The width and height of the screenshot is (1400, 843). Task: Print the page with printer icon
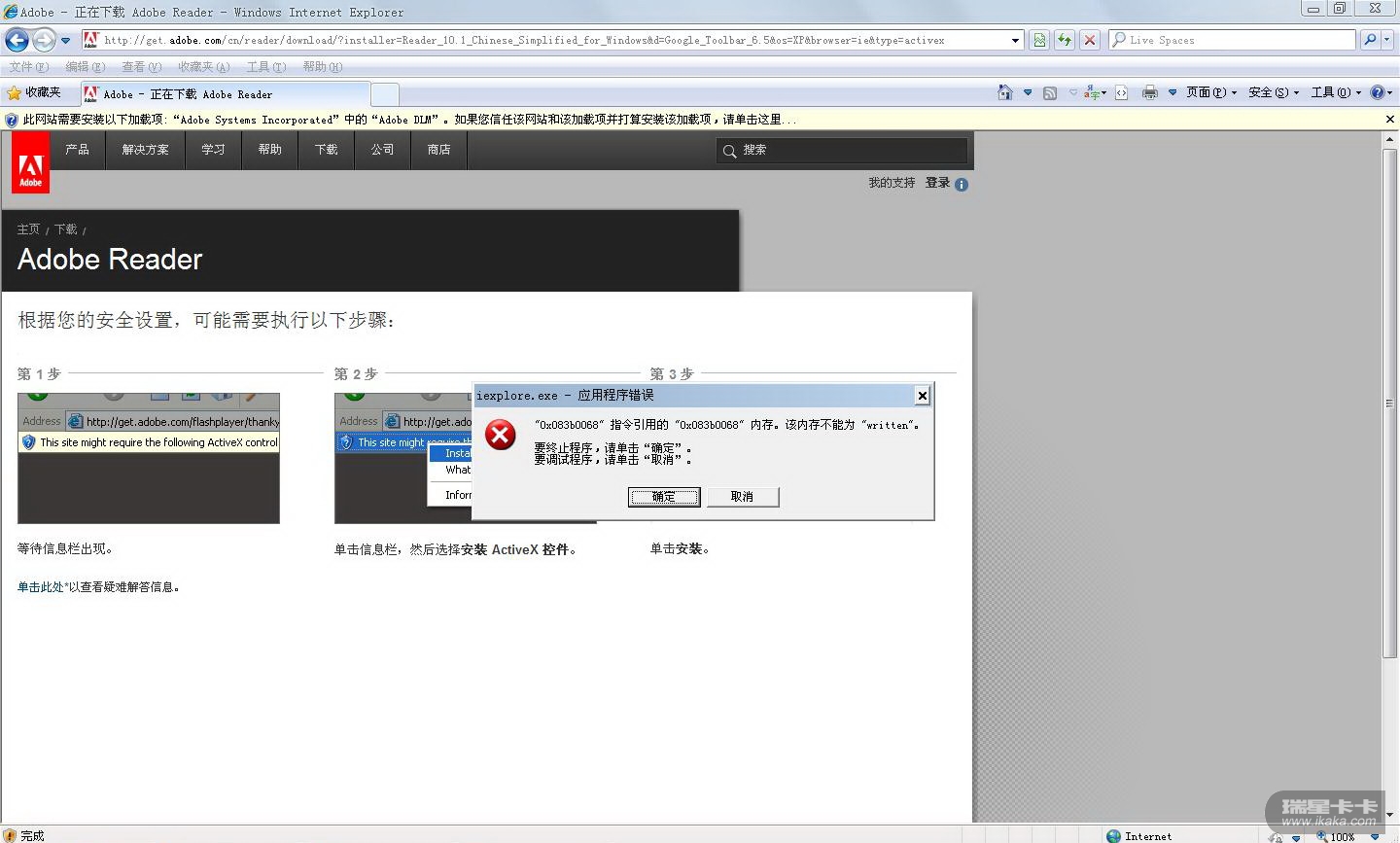(x=1150, y=93)
